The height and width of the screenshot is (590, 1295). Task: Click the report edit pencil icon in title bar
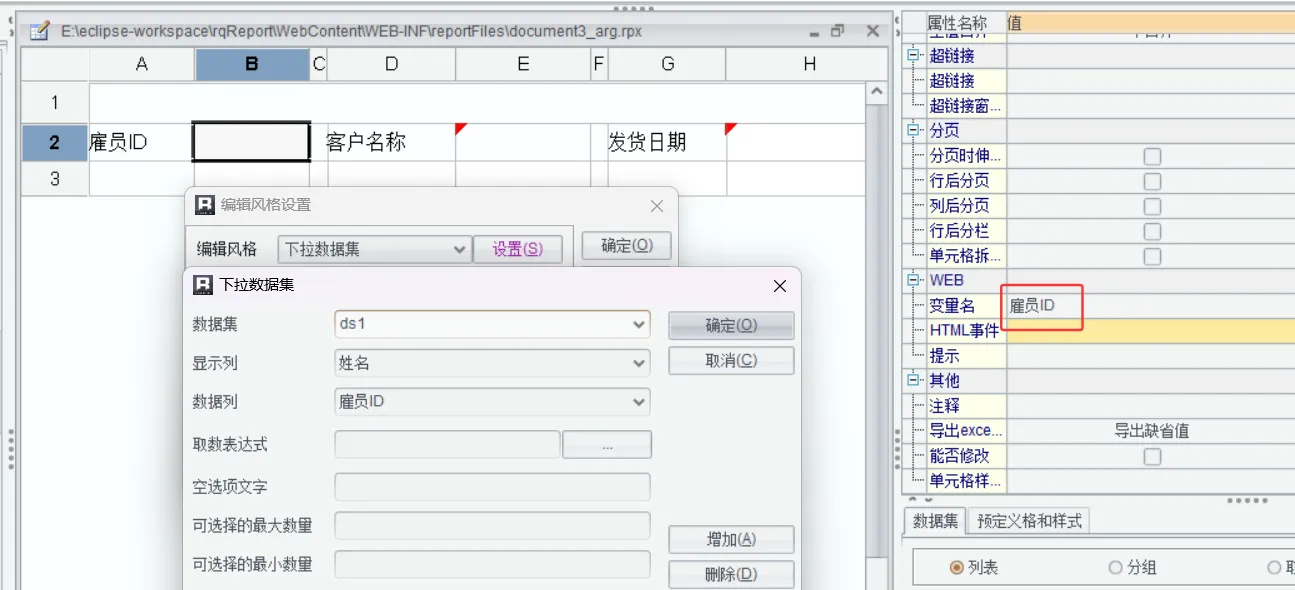click(x=38, y=31)
